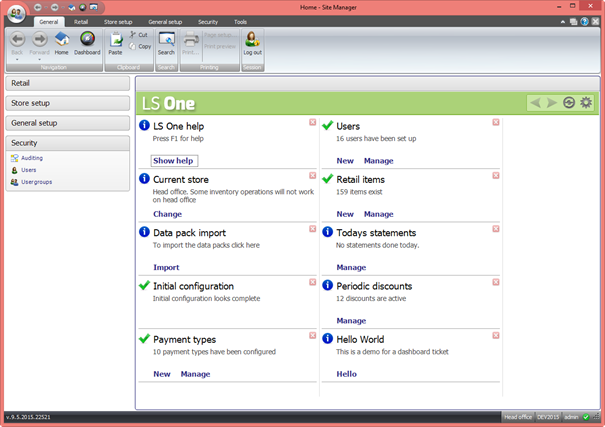Dismiss the LS One help dashboard item
Screen dimensions: 605x427
313,122
